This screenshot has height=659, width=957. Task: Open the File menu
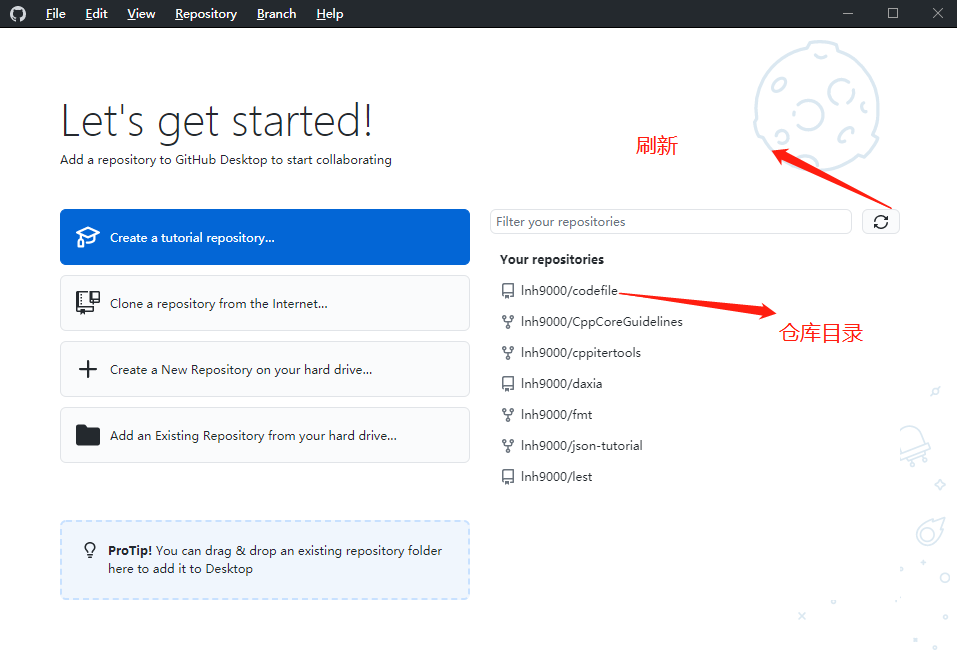pyautogui.click(x=56, y=13)
